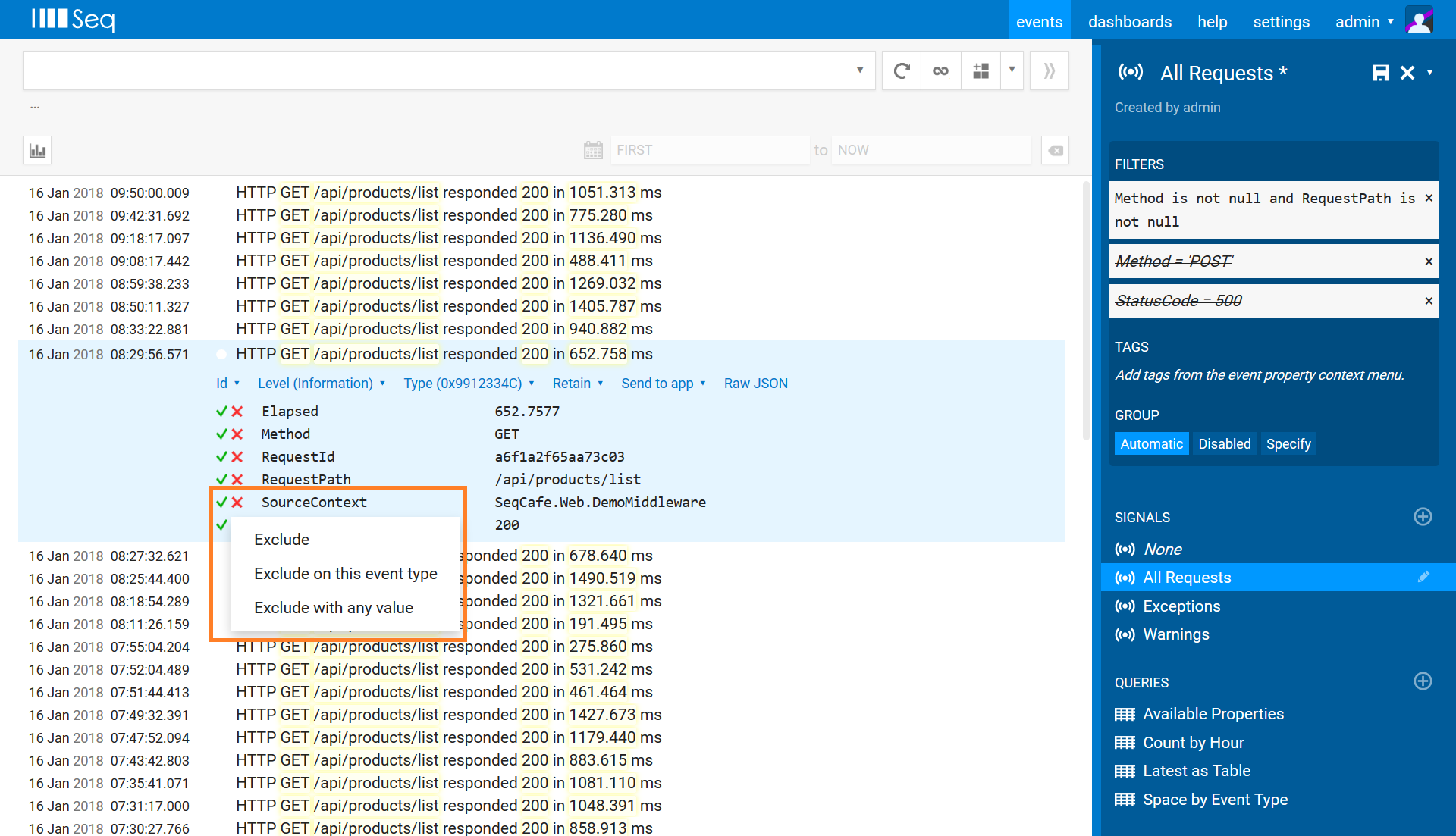
Task: Click green check next to RequestPath
Action: click(x=221, y=480)
